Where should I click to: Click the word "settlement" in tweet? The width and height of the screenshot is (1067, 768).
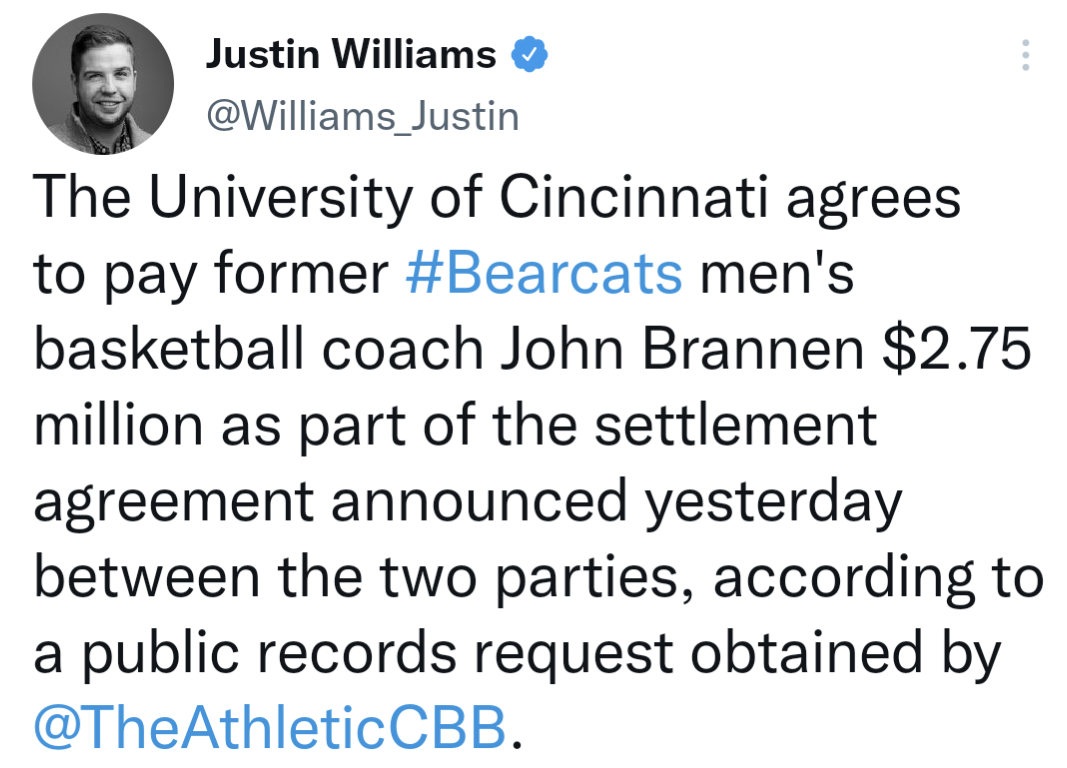(736, 426)
